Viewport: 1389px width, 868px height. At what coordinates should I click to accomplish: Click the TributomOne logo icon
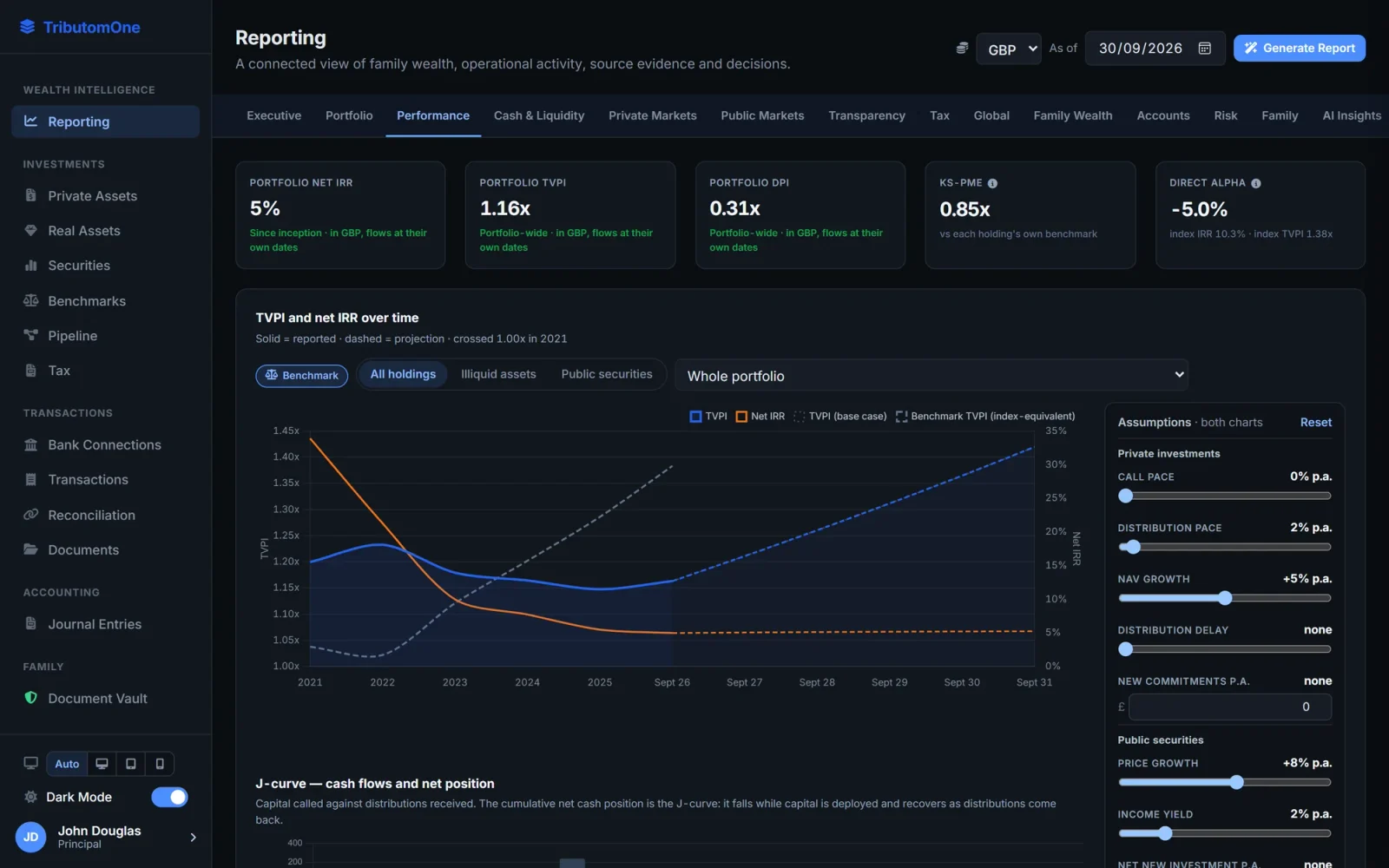(x=28, y=27)
